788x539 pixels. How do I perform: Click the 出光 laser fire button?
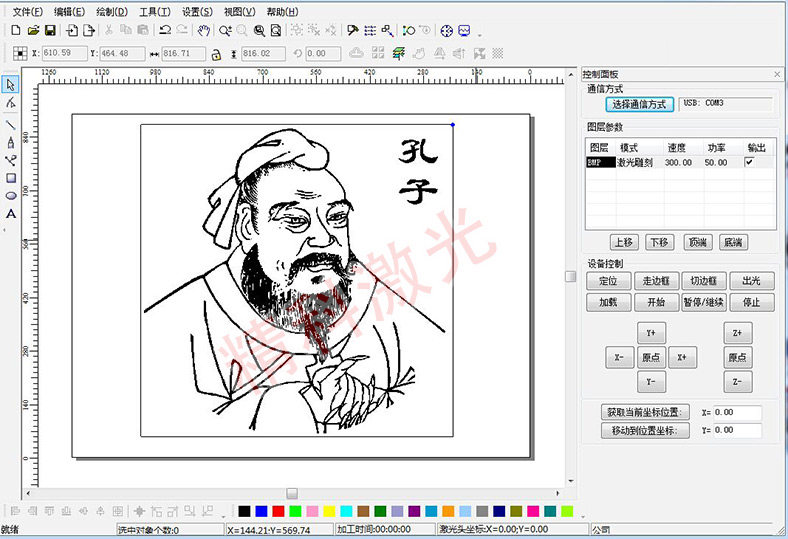click(x=751, y=281)
